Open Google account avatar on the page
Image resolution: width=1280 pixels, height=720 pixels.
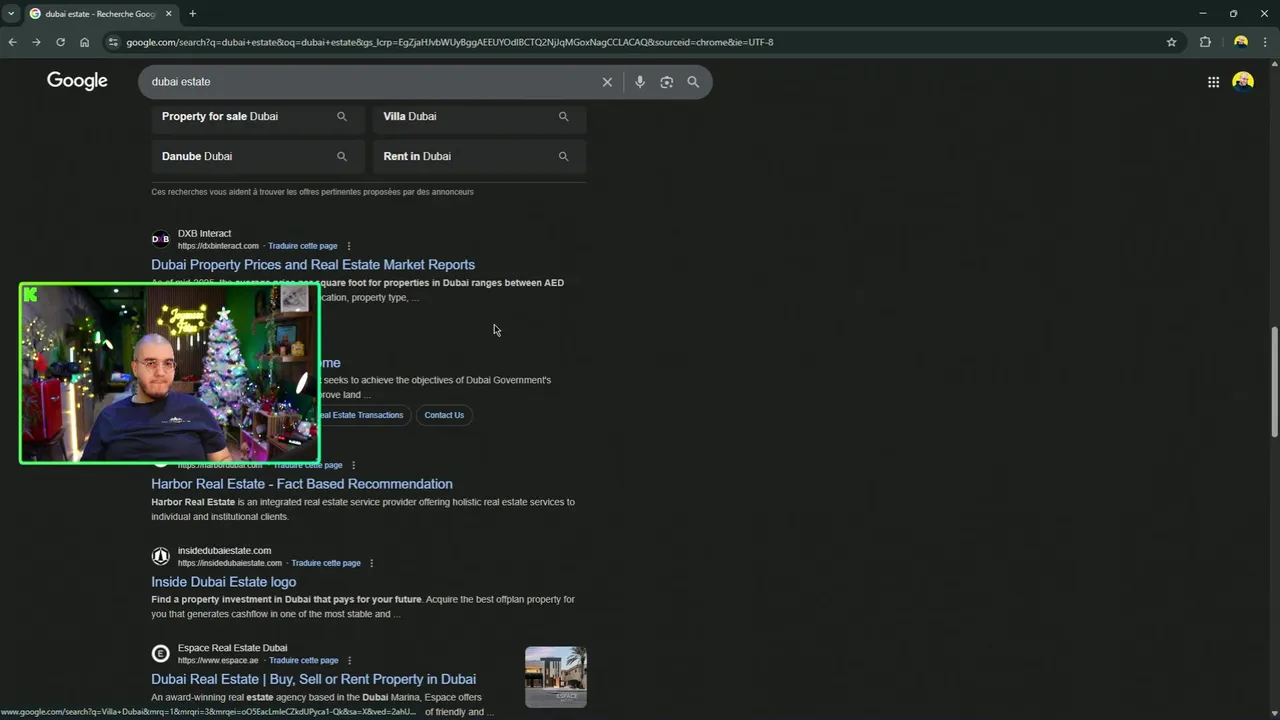pos(1243,82)
